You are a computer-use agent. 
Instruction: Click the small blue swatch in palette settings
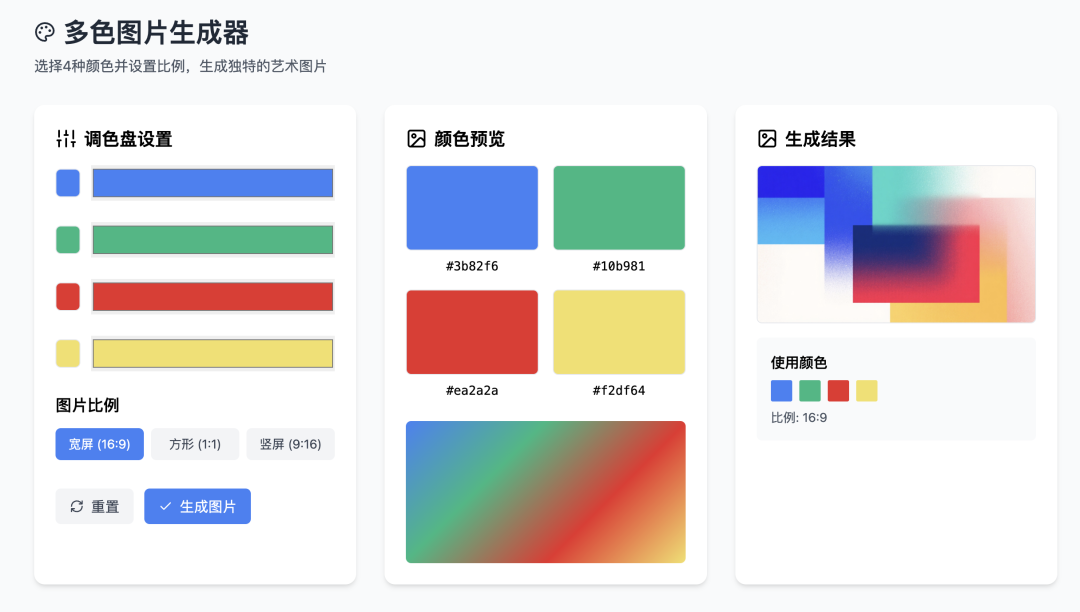click(68, 183)
